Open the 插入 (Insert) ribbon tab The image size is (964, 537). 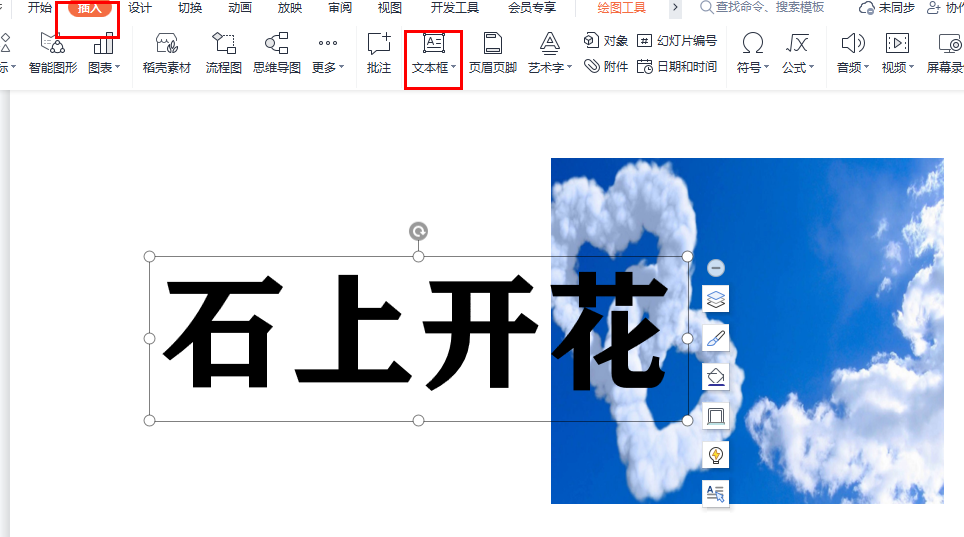click(90, 9)
